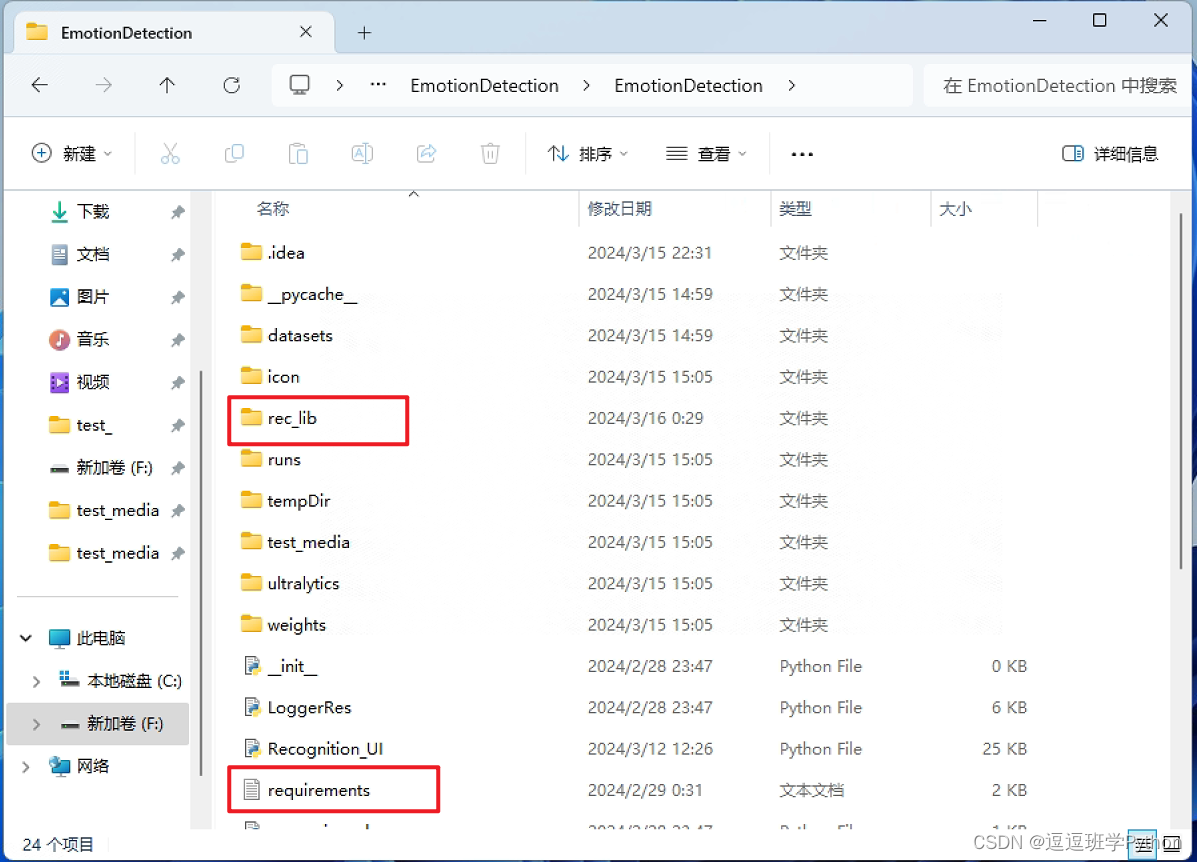
Task: Select the runs folder
Action: 284,460
